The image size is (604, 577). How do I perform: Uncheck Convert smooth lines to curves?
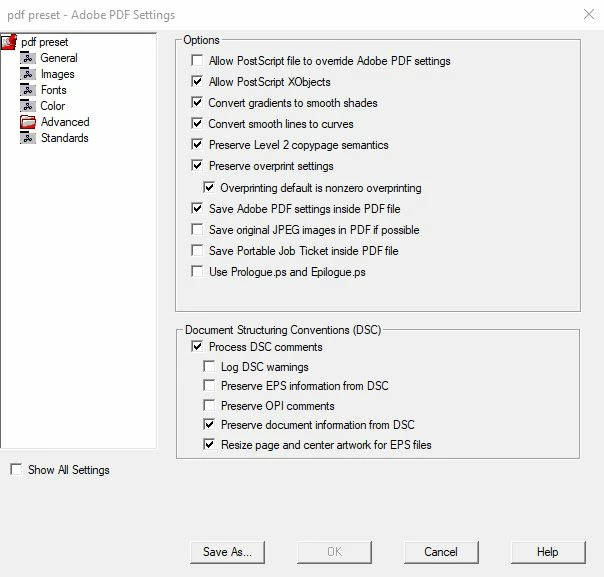[x=197, y=124]
